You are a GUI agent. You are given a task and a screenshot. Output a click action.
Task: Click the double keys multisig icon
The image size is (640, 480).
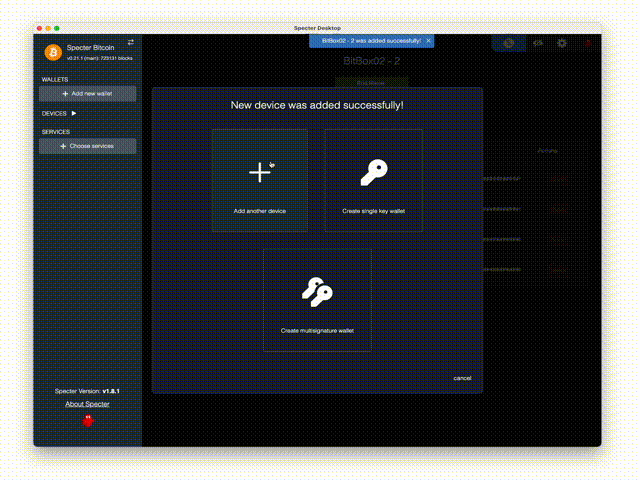pyautogui.click(x=317, y=292)
